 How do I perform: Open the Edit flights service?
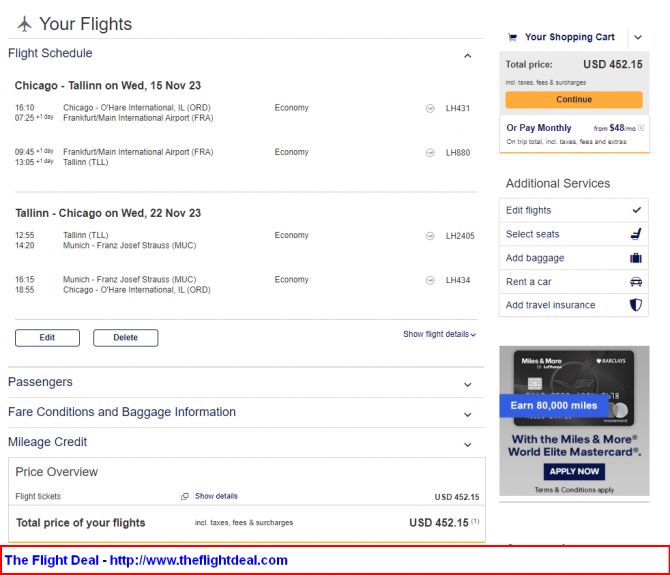coord(574,210)
